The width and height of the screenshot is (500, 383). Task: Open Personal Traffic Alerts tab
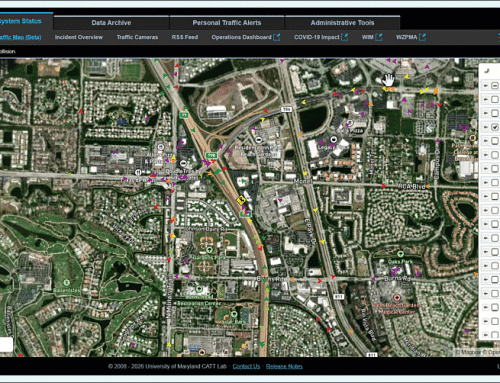point(227,23)
